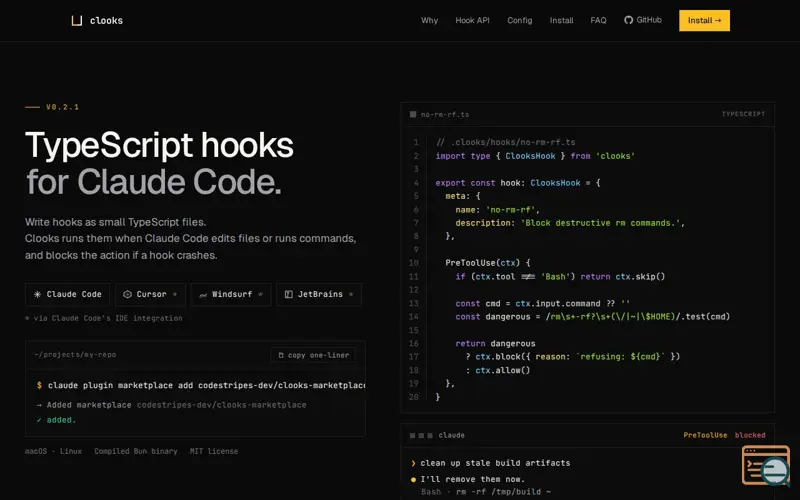Click the 'via Claude Code's IDE integration' footnote
This screenshot has height=500, width=800.
pos(104,318)
